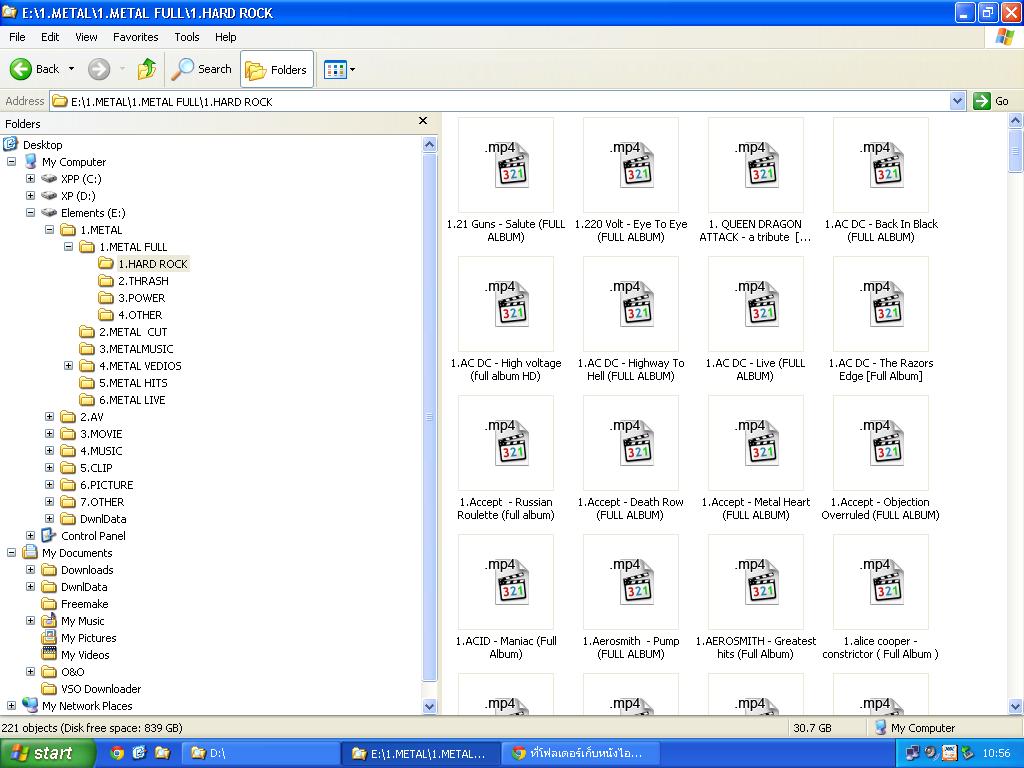Select the My Documents tree icon

[x=30, y=552]
